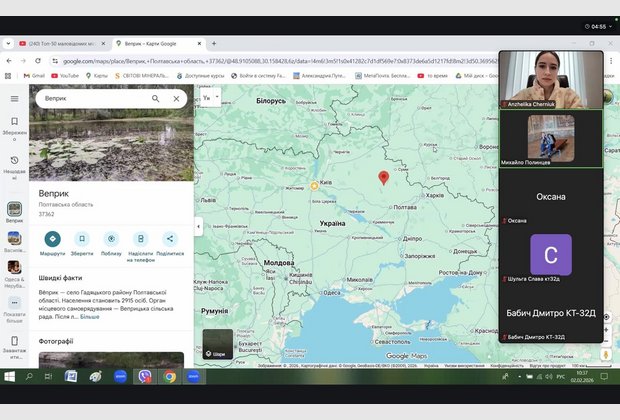Share the place via the Поділитися icon
The image size is (620, 420).
point(170,239)
